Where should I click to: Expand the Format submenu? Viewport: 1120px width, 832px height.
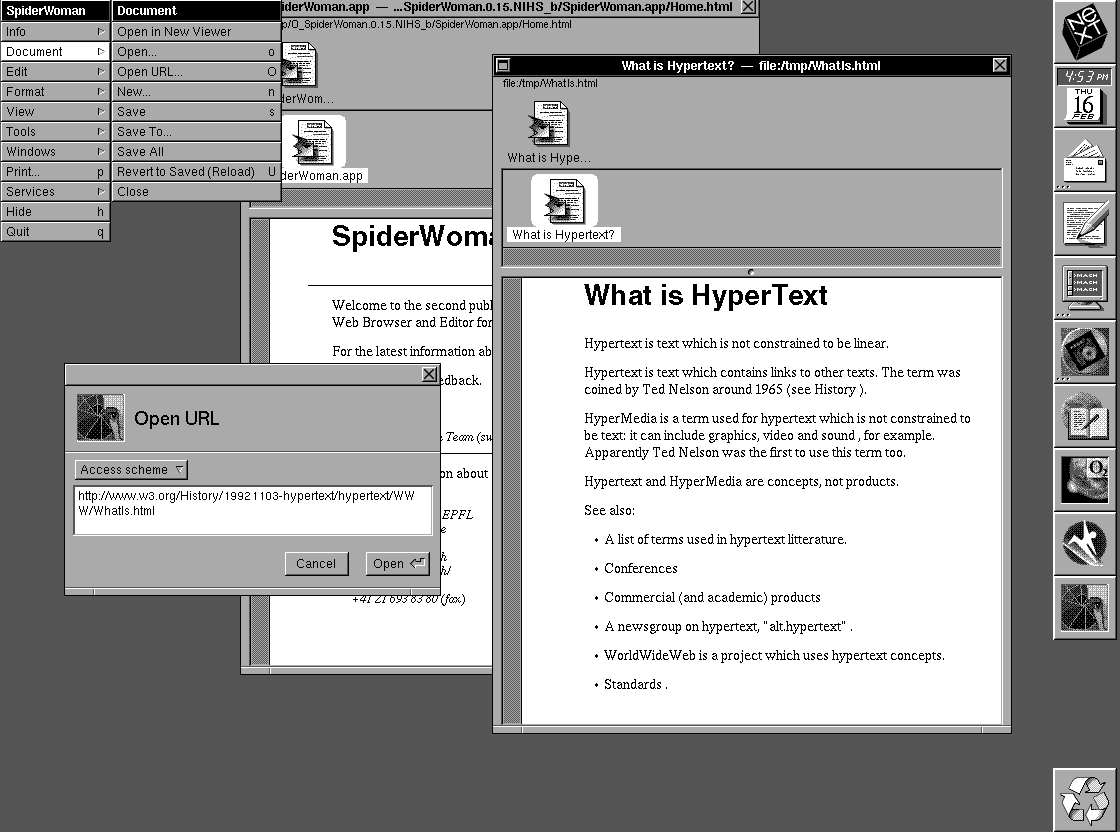click(x=54, y=92)
